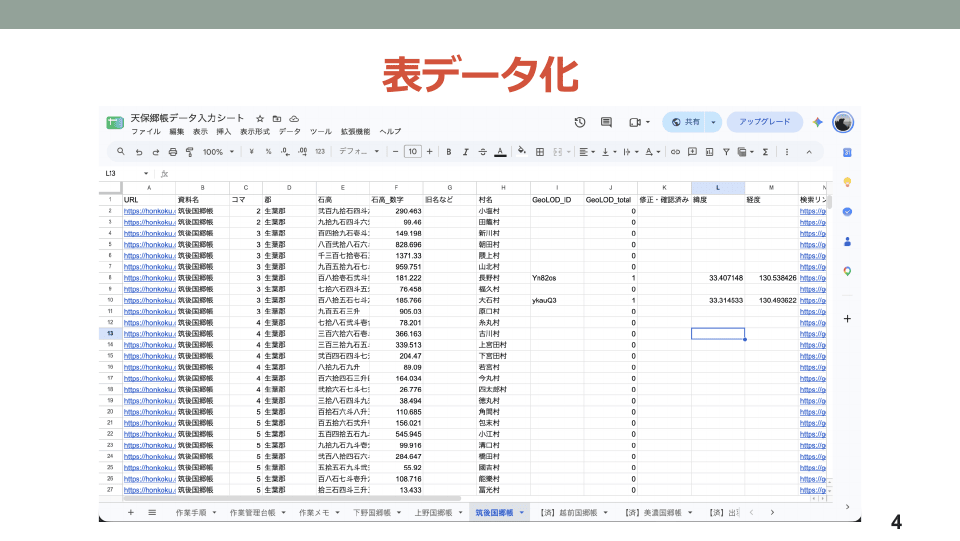The height and width of the screenshot is (541, 960).
Task: Select cell with GeoLOD_ID Yn82os
Action: 557,278
